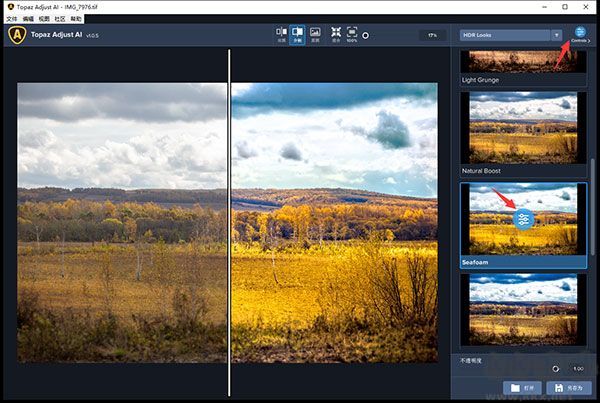
Task: Open the Controls panel icon
Action: click(580, 34)
